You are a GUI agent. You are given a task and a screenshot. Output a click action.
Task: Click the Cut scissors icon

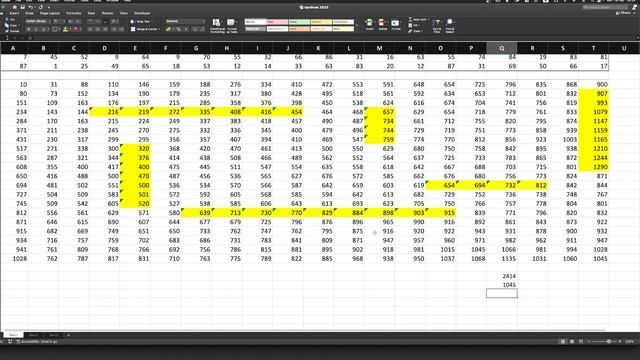pos(7,20)
